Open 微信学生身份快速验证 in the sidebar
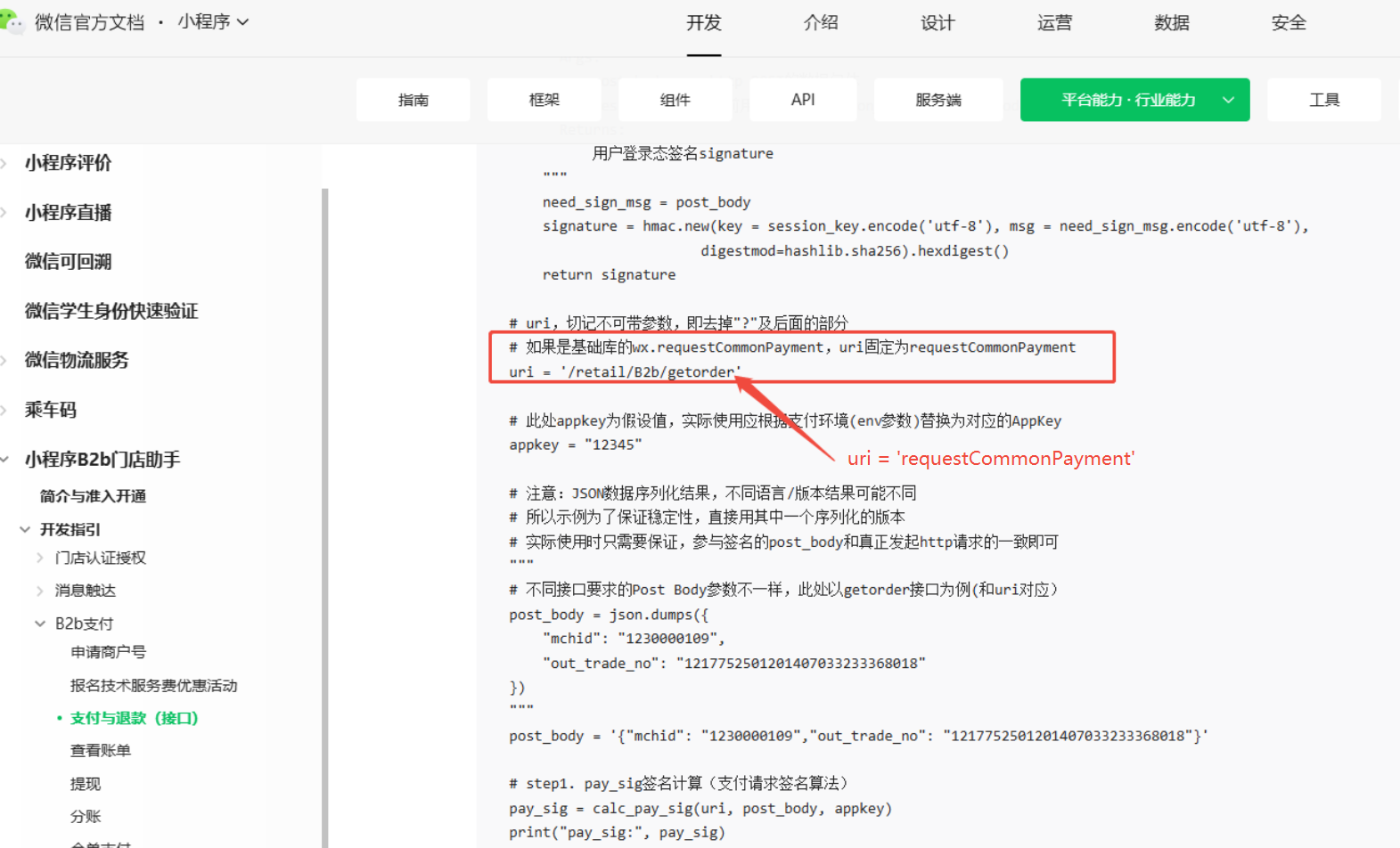This screenshot has width=1400, height=848. (x=111, y=311)
